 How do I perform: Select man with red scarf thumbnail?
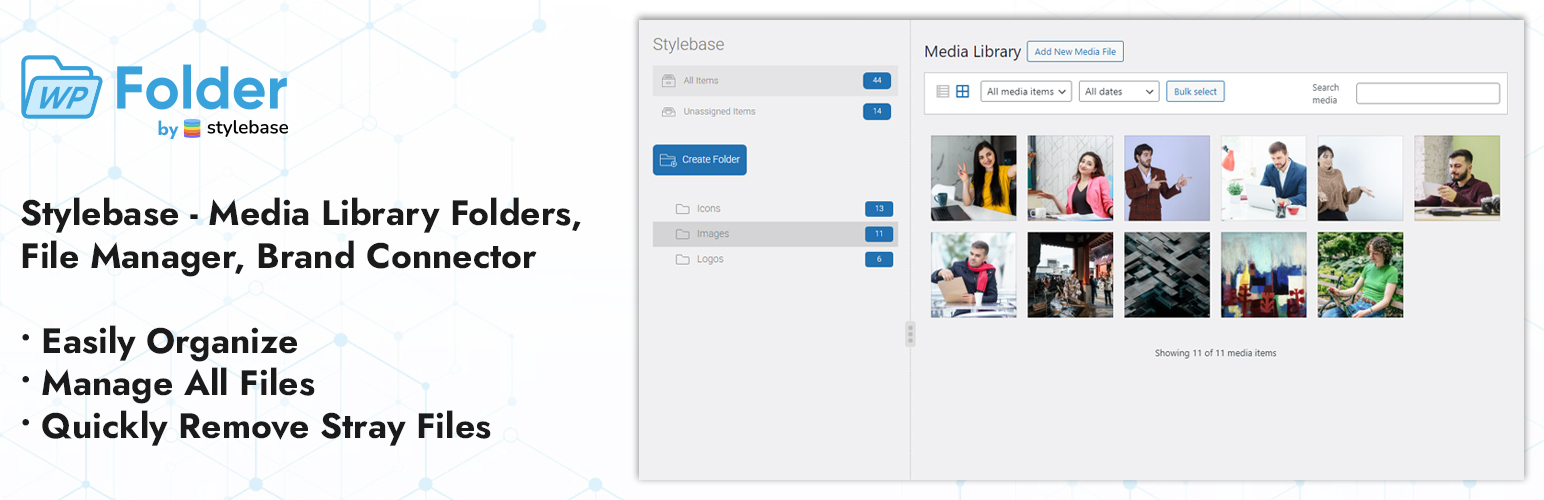[974, 275]
